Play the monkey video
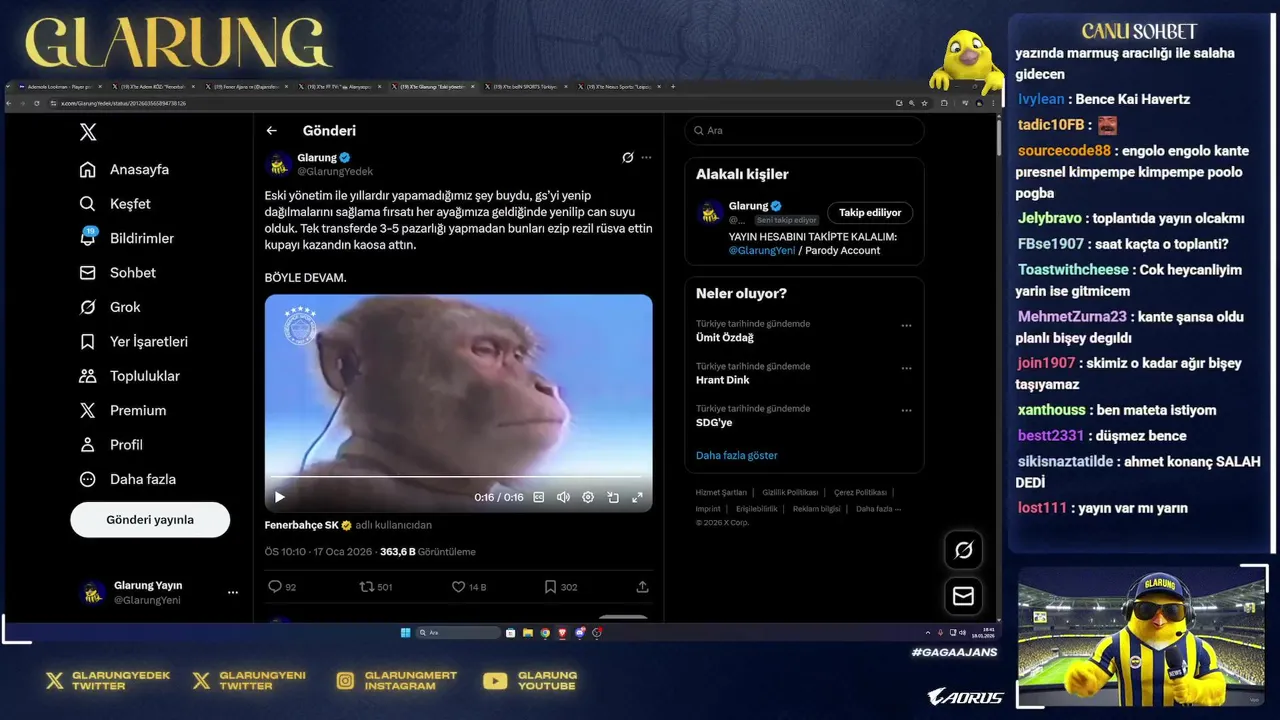Screen dimensions: 1280x720 tap(279, 497)
